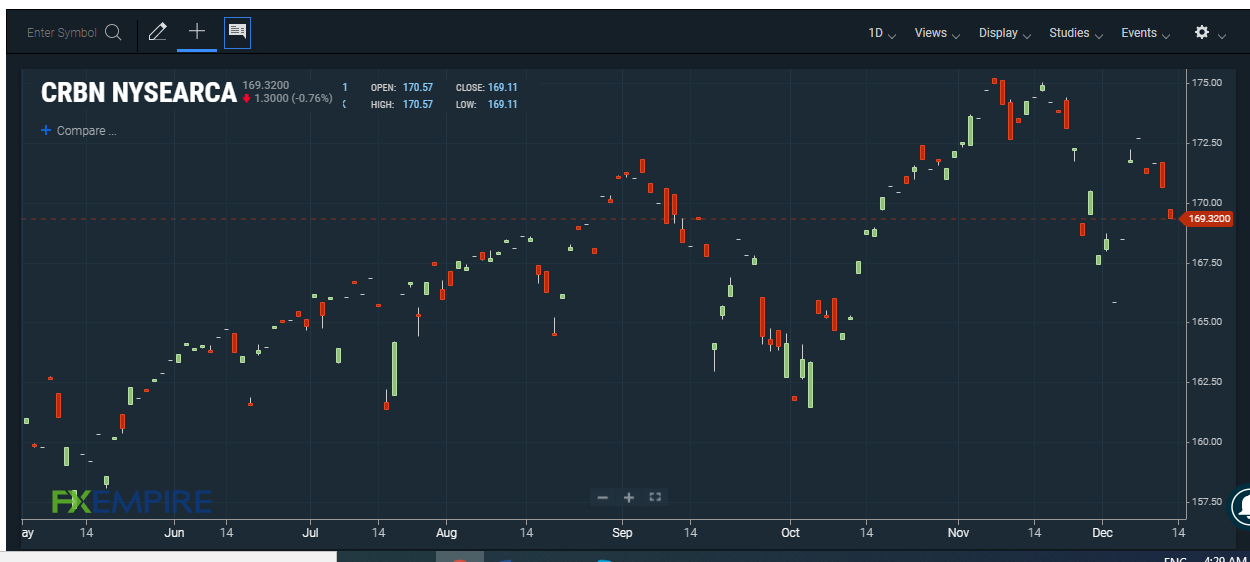This screenshot has width=1250, height=562.
Task: Click the 167.50 price axis label
Action: click(1208, 262)
